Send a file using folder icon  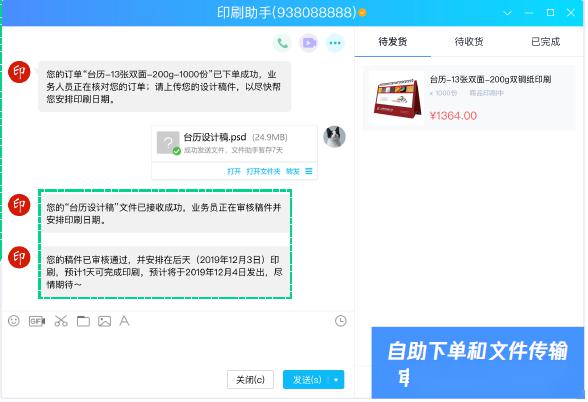coord(83,321)
